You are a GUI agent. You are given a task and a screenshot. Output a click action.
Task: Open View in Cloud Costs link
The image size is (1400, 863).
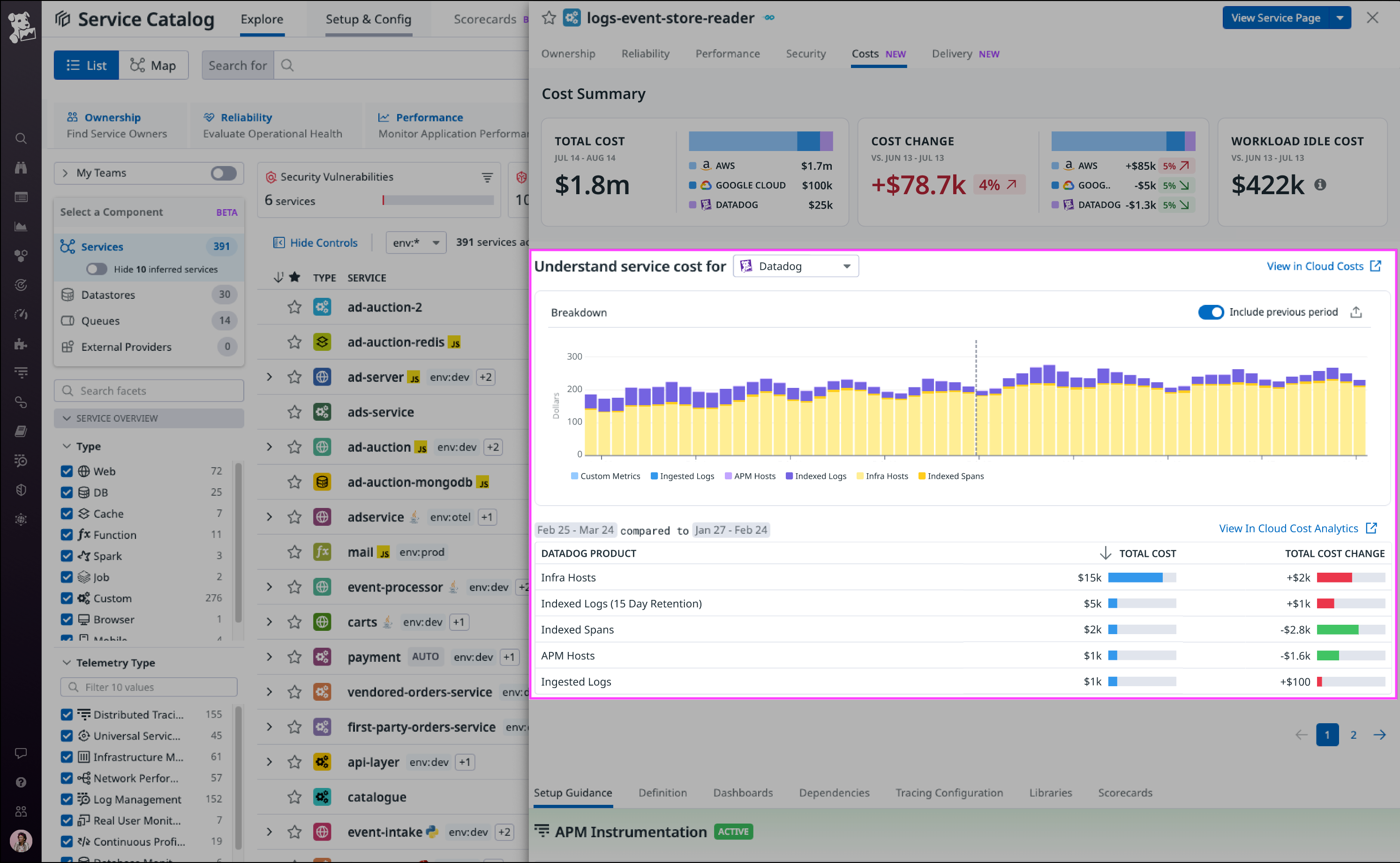coord(1317,266)
